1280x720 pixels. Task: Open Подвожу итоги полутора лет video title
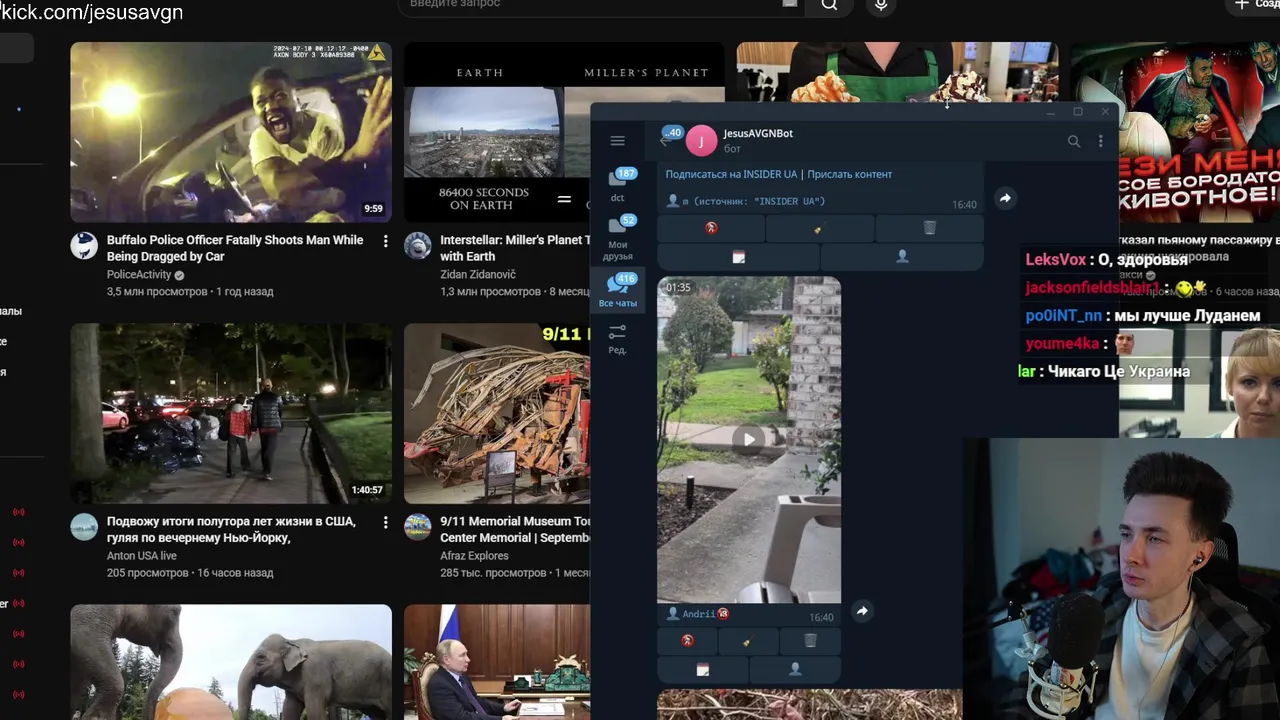coord(231,529)
